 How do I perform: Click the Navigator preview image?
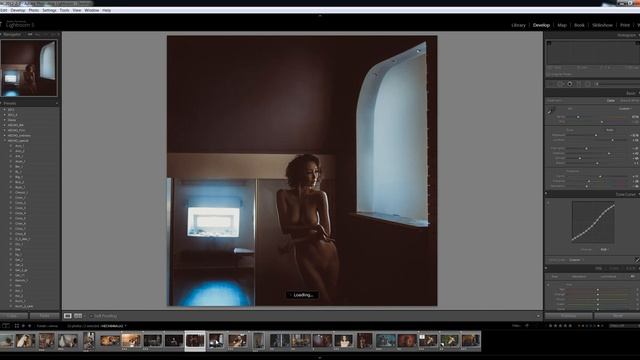[29, 68]
